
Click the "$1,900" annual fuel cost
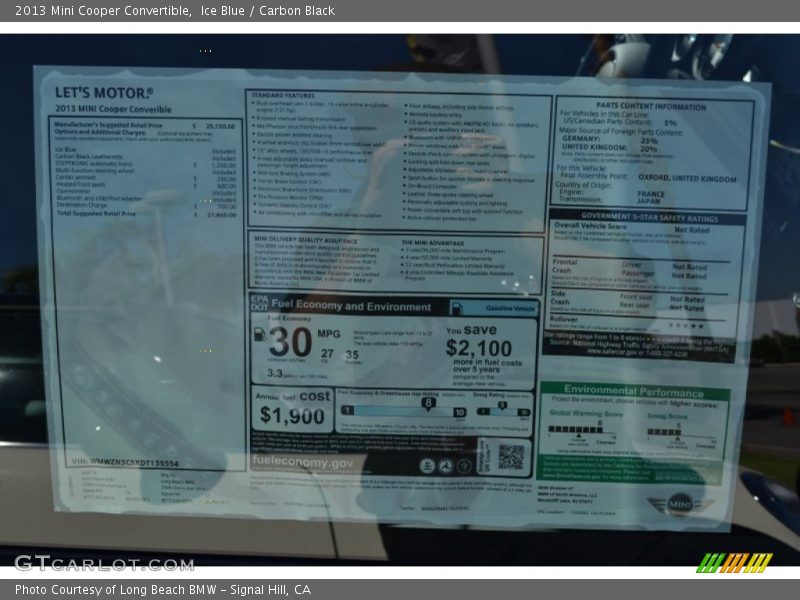(x=292, y=416)
